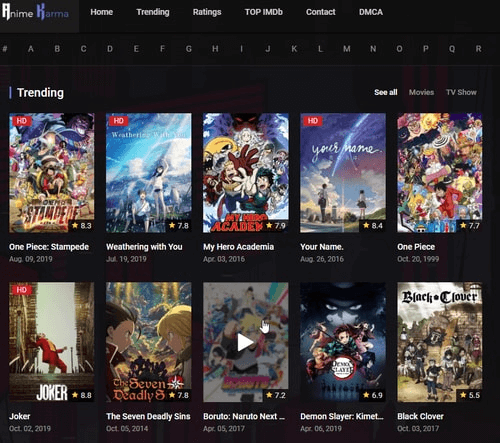Open Your Name poster thumbnail

tap(343, 173)
